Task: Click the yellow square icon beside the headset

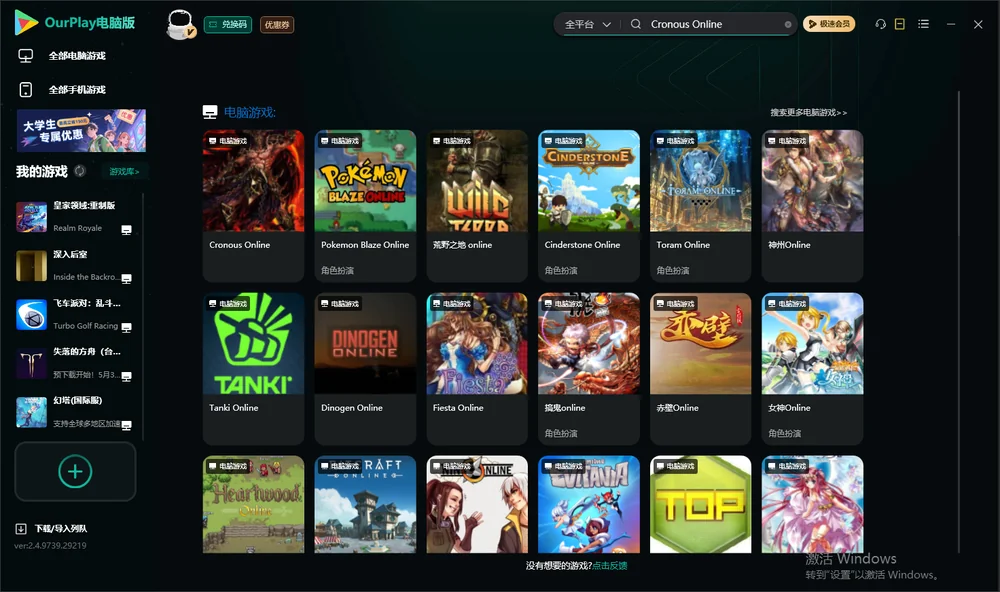Action: (900, 24)
